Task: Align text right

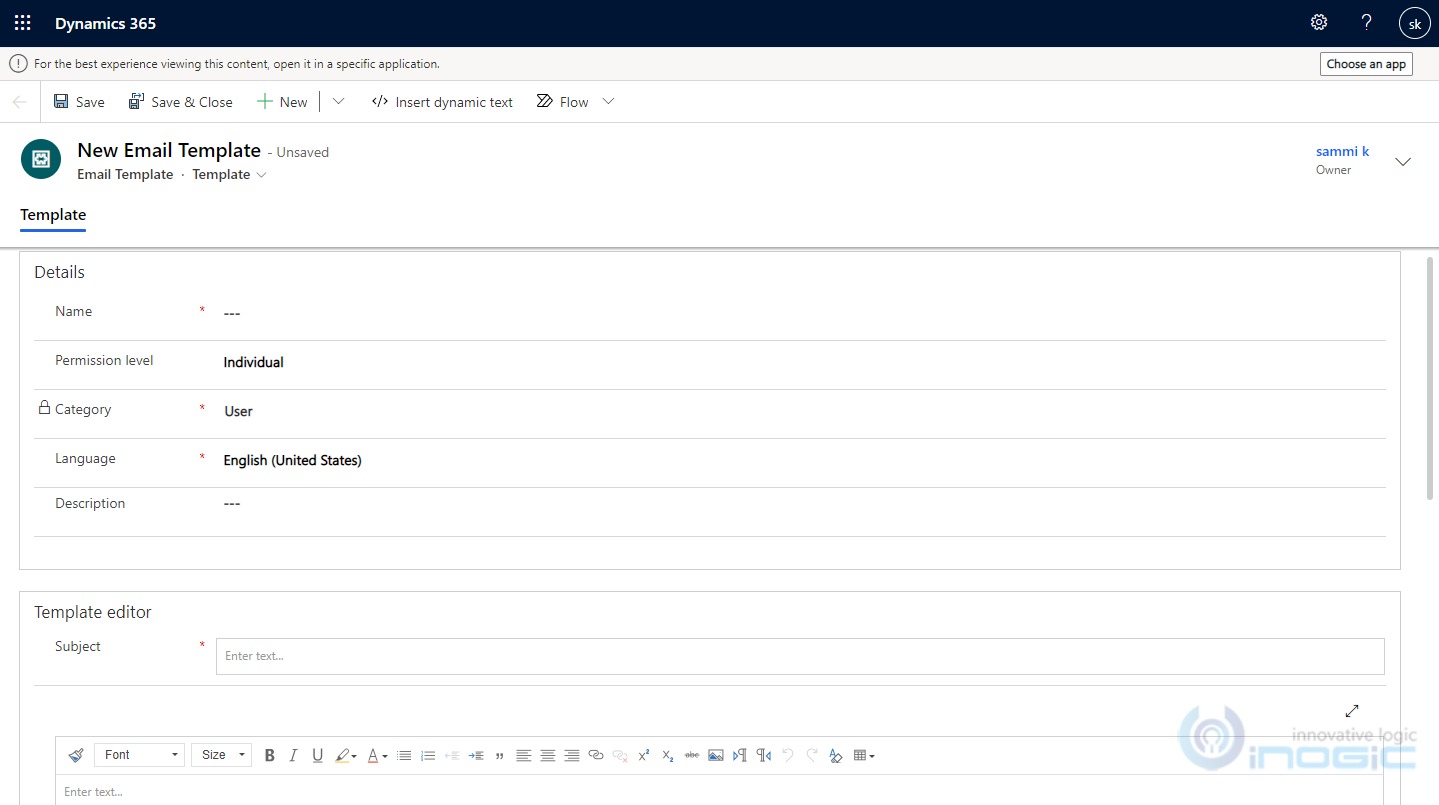Action: click(572, 755)
